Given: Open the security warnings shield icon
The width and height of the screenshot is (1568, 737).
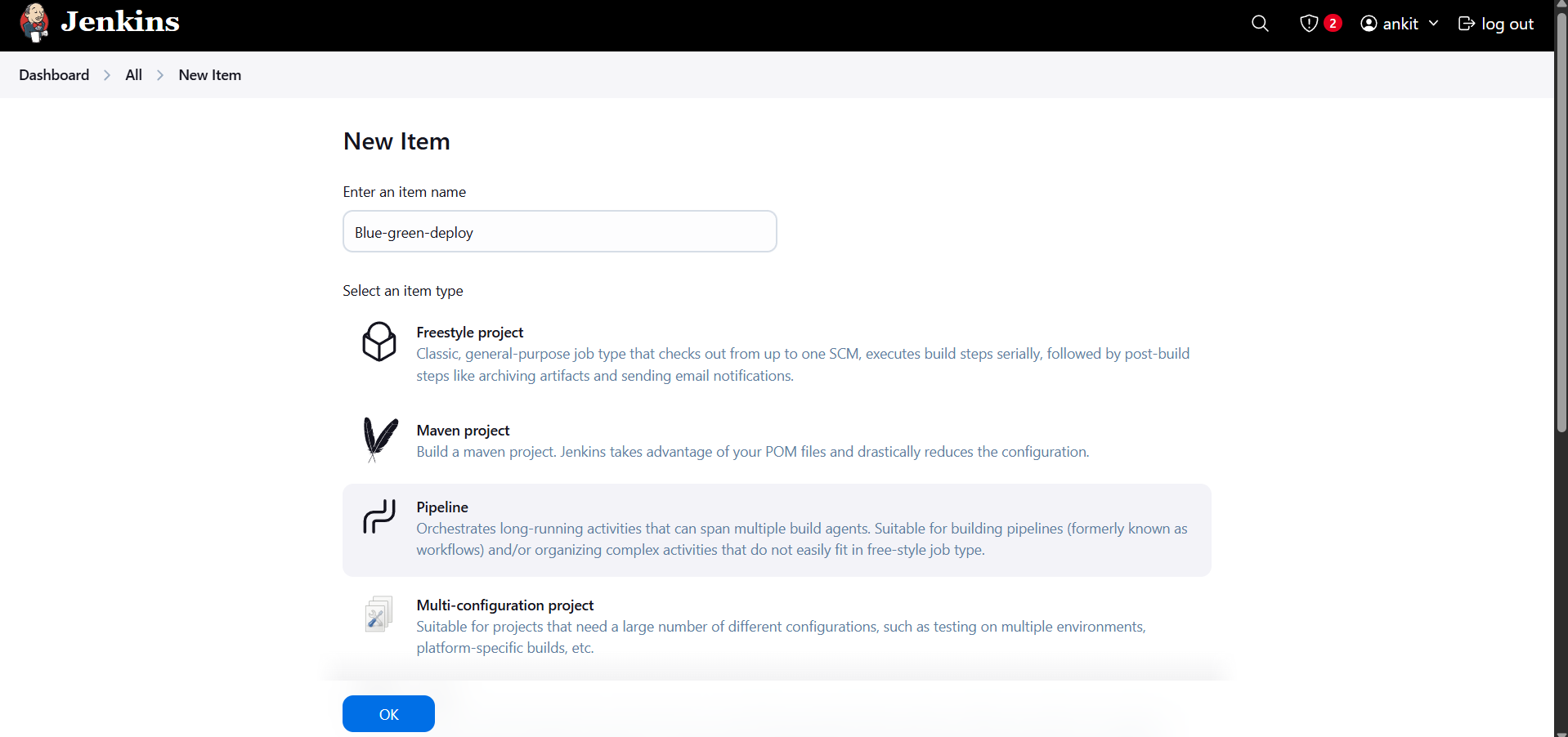Looking at the screenshot, I should coord(1309,24).
